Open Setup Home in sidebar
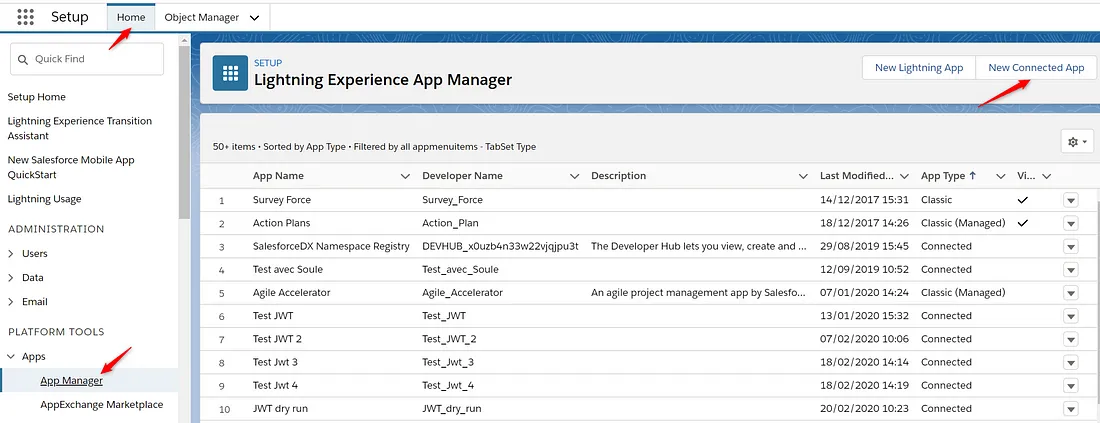This screenshot has height=423, width=1100. (x=36, y=97)
